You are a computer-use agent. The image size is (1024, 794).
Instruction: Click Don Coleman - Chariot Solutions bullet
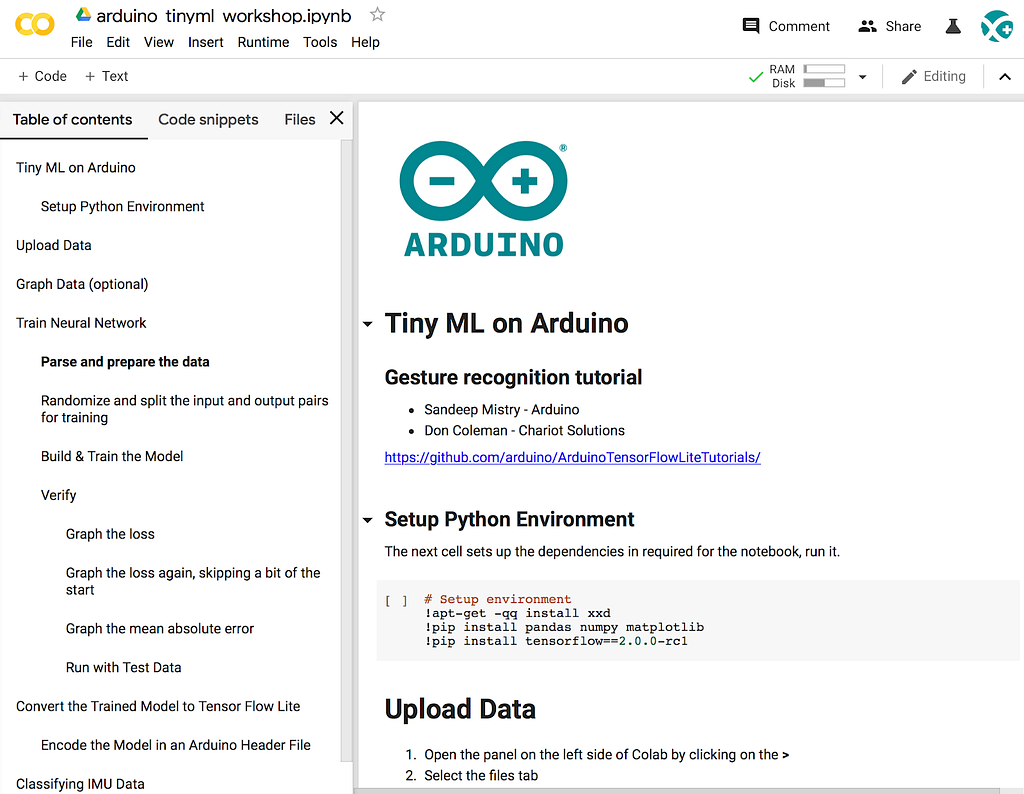524,430
